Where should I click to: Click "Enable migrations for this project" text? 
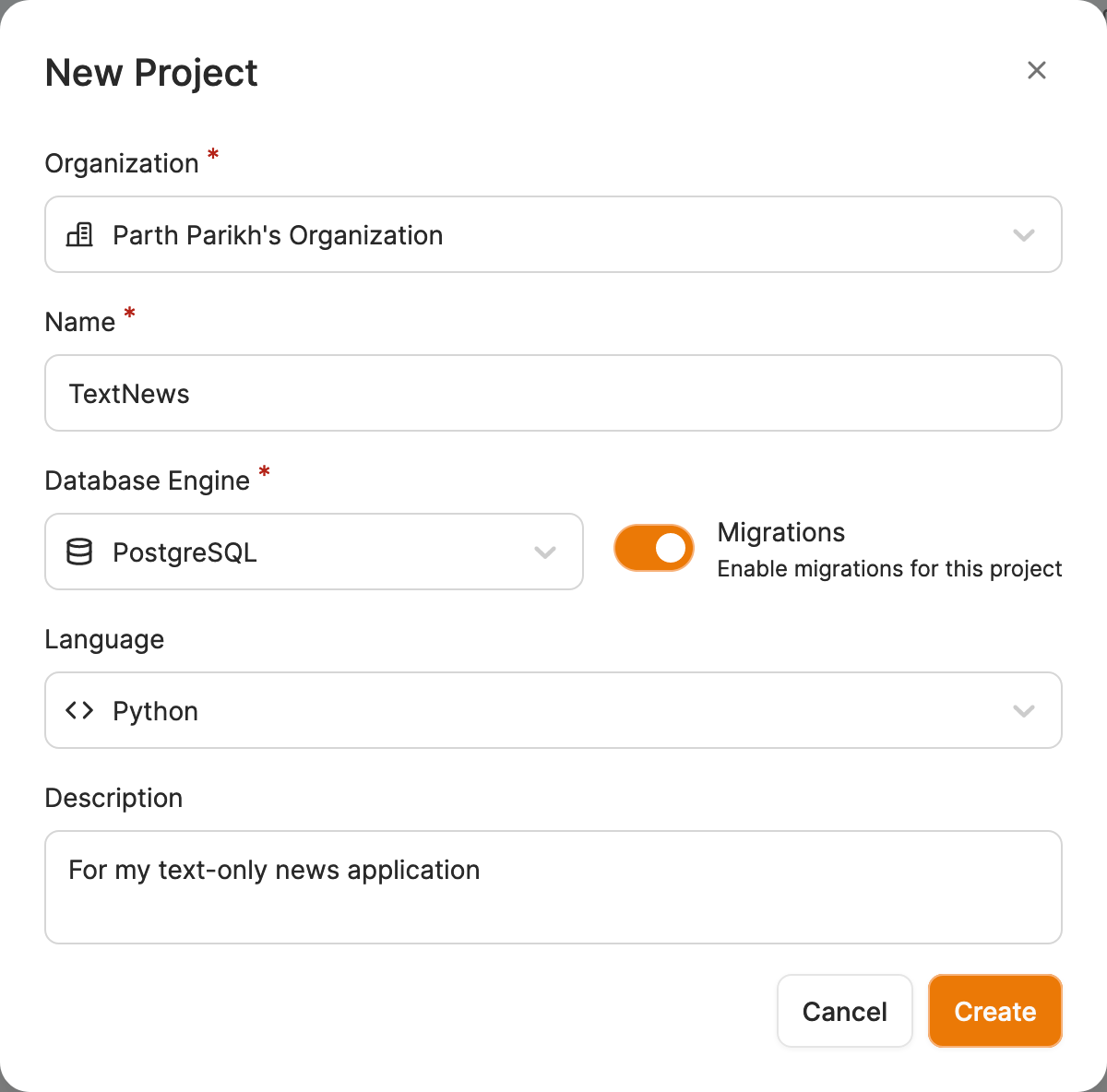pyautogui.click(x=889, y=569)
